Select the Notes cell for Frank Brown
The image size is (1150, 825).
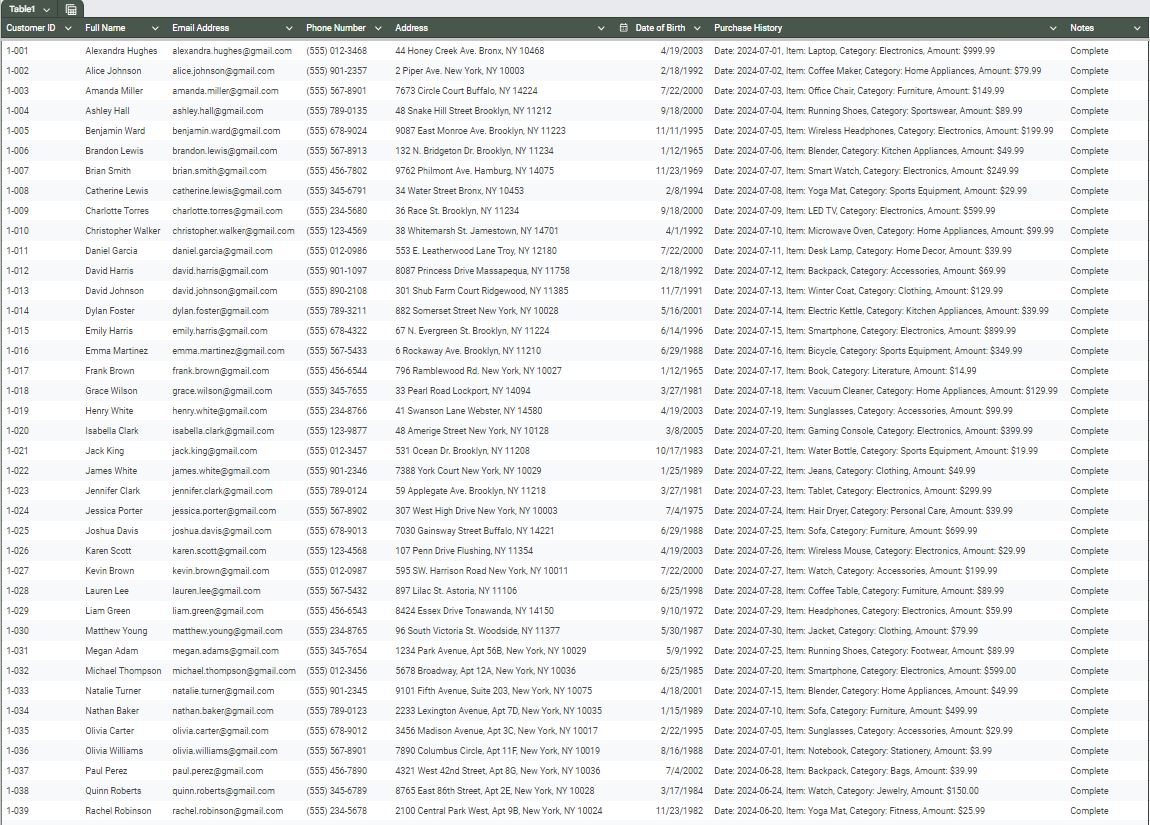pyautogui.click(x=1089, y=371)
